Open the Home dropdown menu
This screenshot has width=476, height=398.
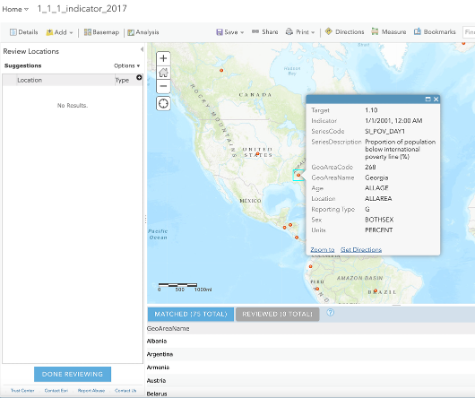click(x=15, y=9)
